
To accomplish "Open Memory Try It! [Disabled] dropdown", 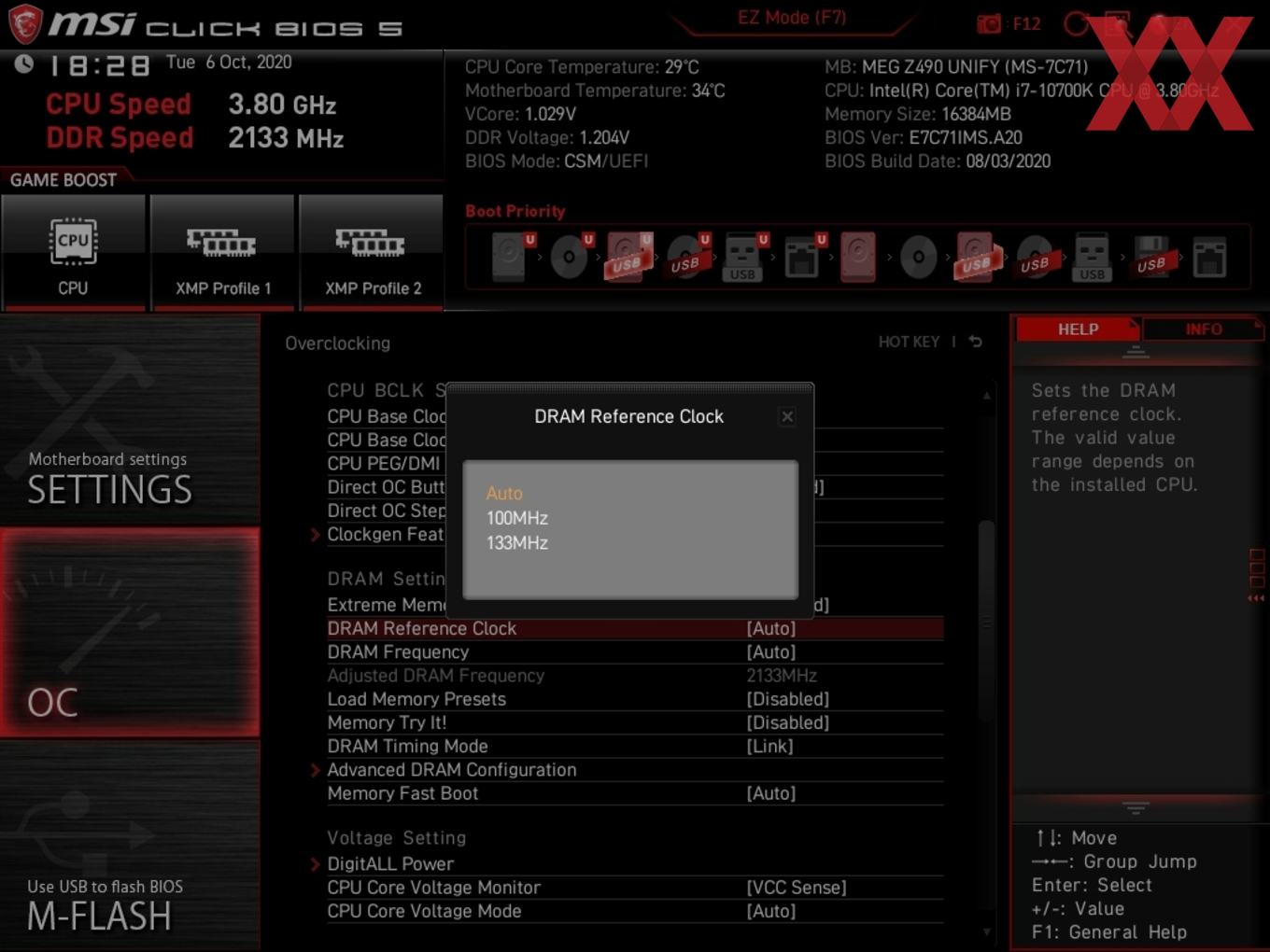I will click(x=788, y=722).
